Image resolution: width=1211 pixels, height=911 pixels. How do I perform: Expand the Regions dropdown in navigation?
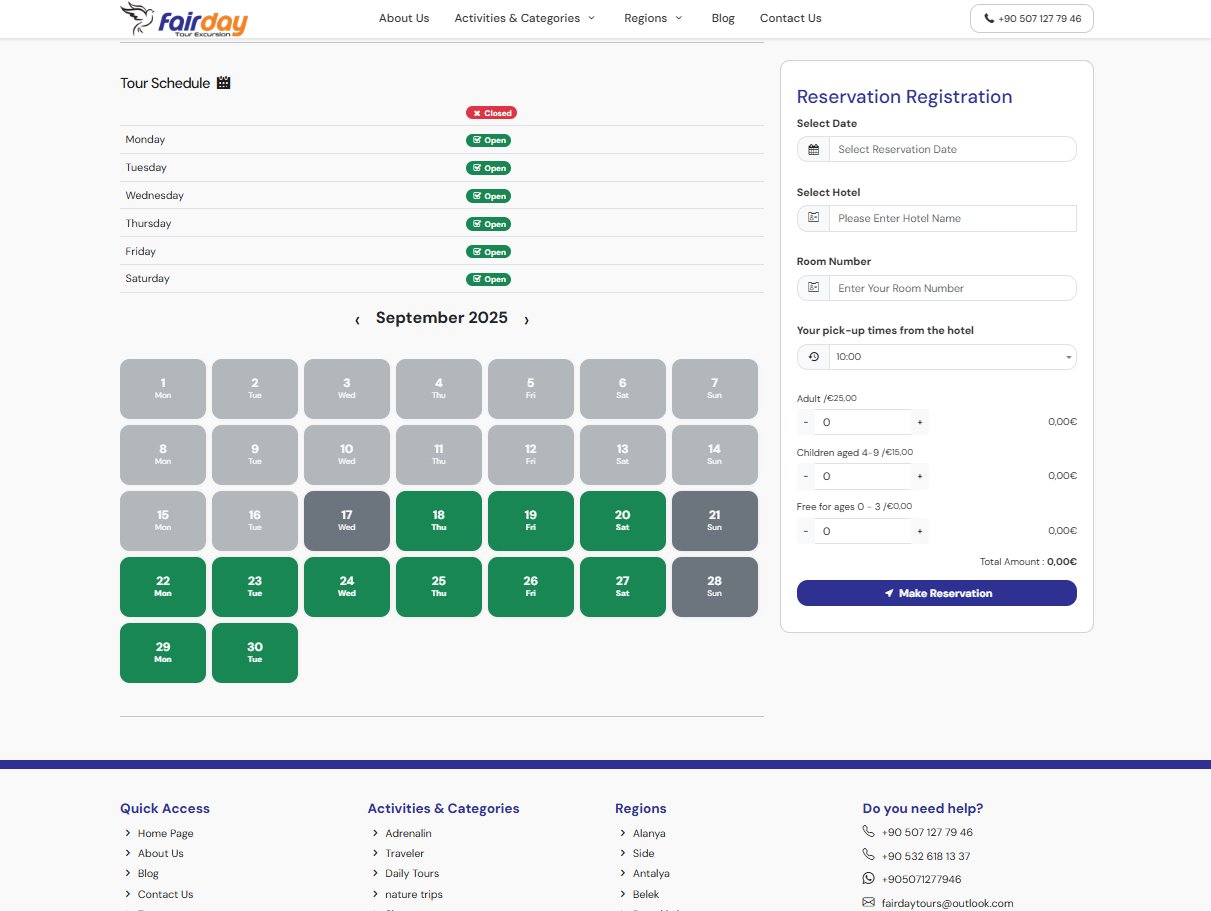click(x=653, y=18)
